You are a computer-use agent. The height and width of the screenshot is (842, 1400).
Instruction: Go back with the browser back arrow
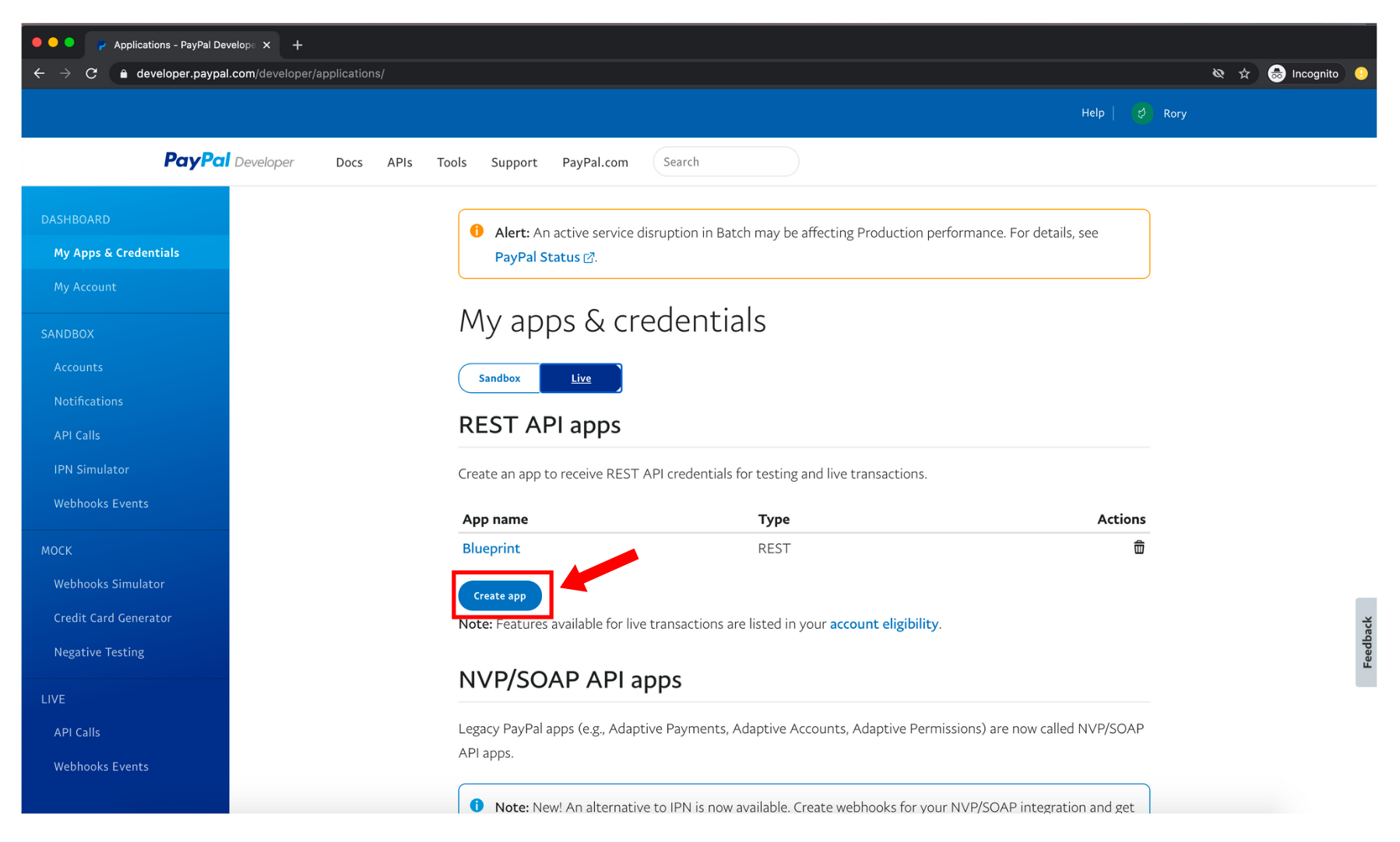point(39,73)
